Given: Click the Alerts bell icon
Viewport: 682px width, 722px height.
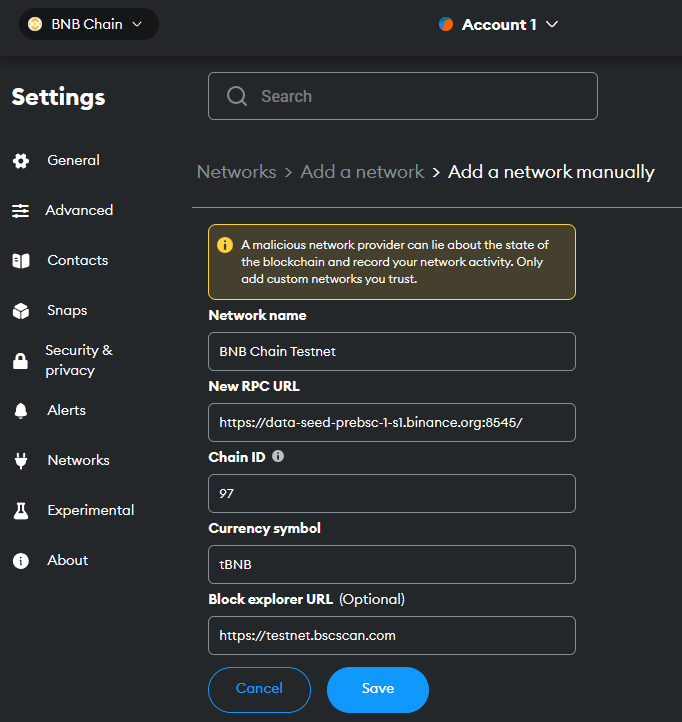Looking at the screenshot, I should (x=20, y=411).
